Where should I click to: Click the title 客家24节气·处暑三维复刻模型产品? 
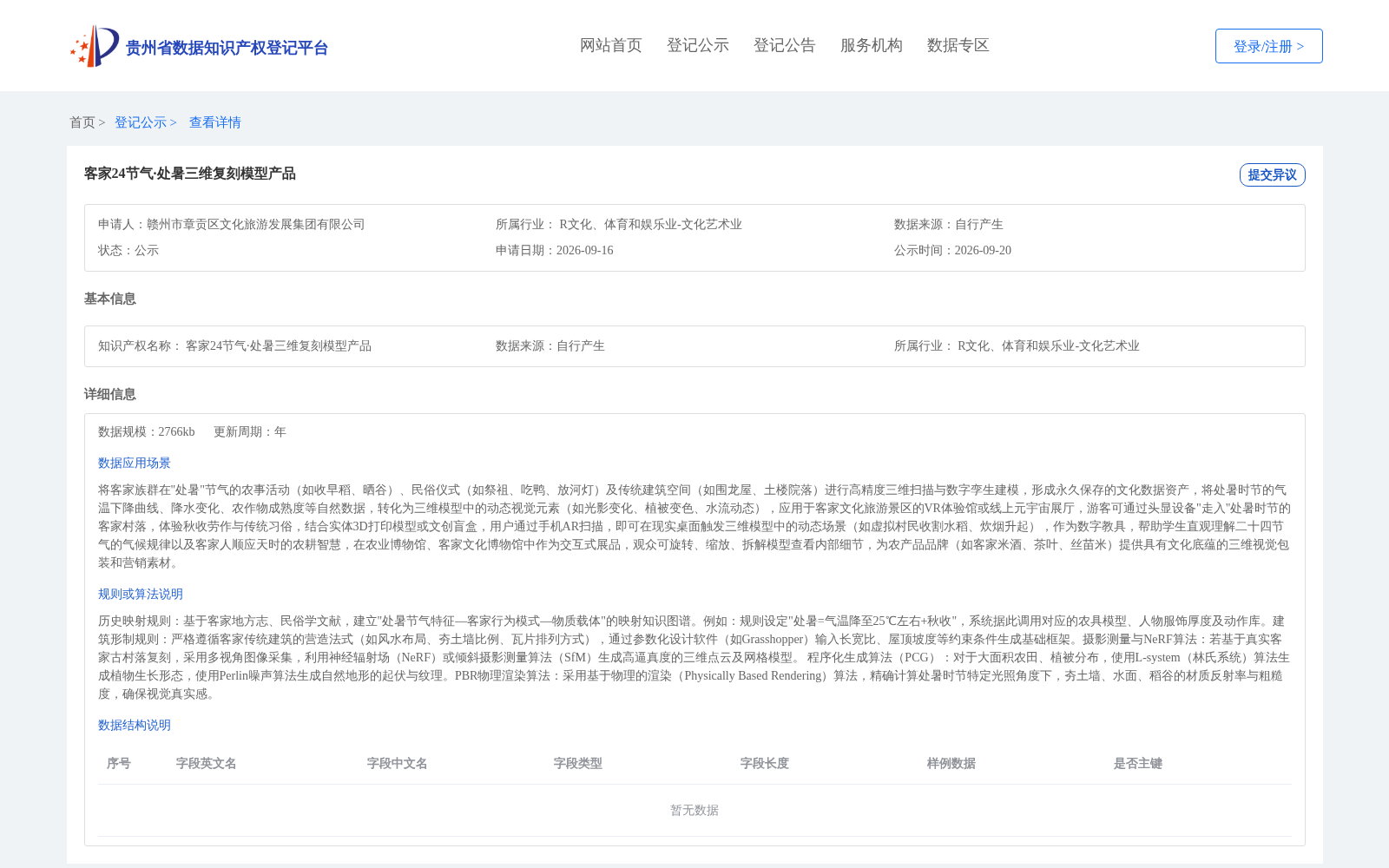[x=190, y=174]
